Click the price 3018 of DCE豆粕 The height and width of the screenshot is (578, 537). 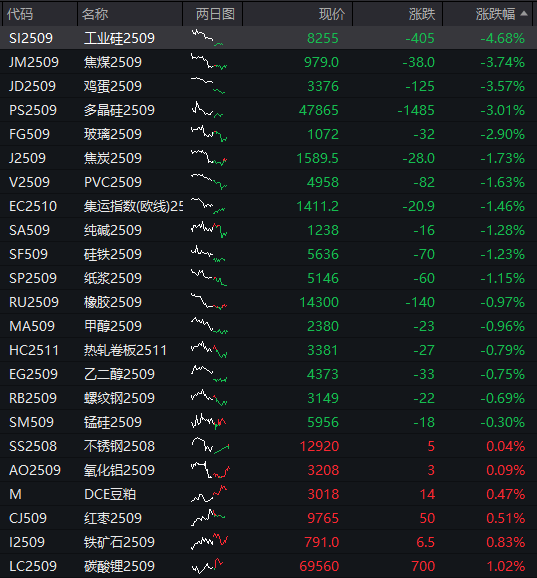click(x=323, y=494)
